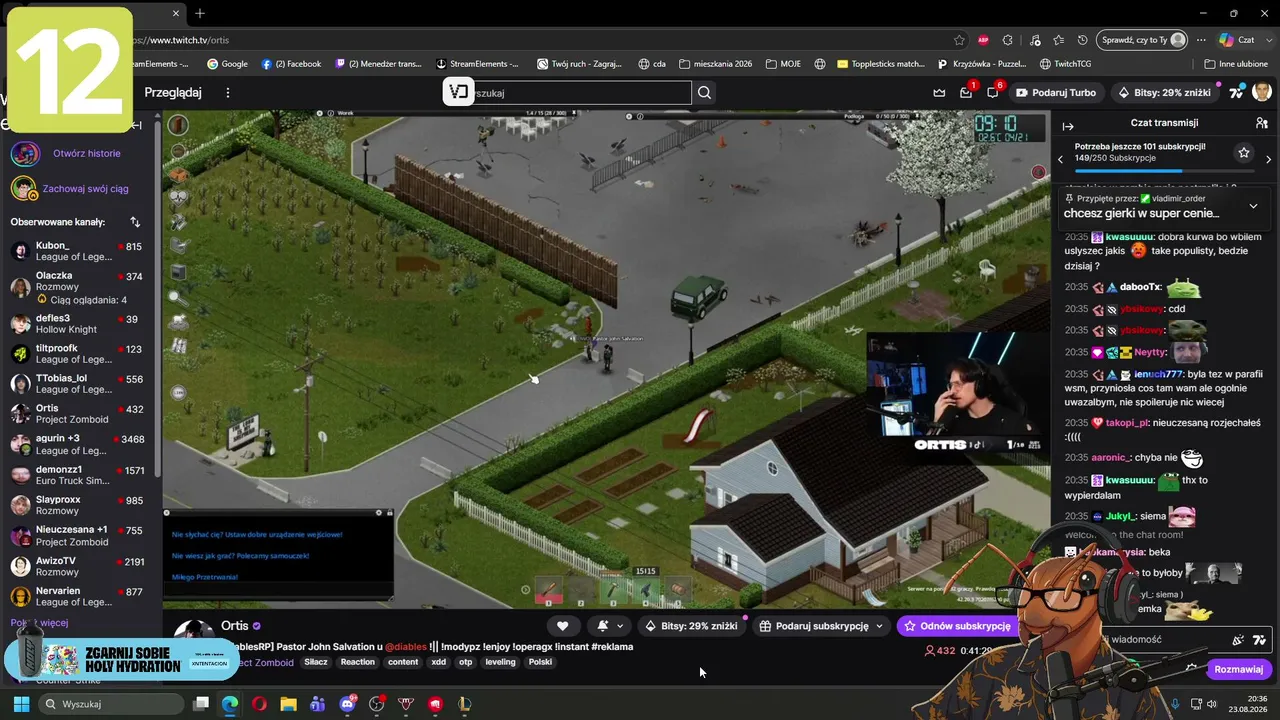Screen dimensions: 1280x720
Task: Open the Przeglądaj tab
Action: pyautogui.click(x=173, y=93)
